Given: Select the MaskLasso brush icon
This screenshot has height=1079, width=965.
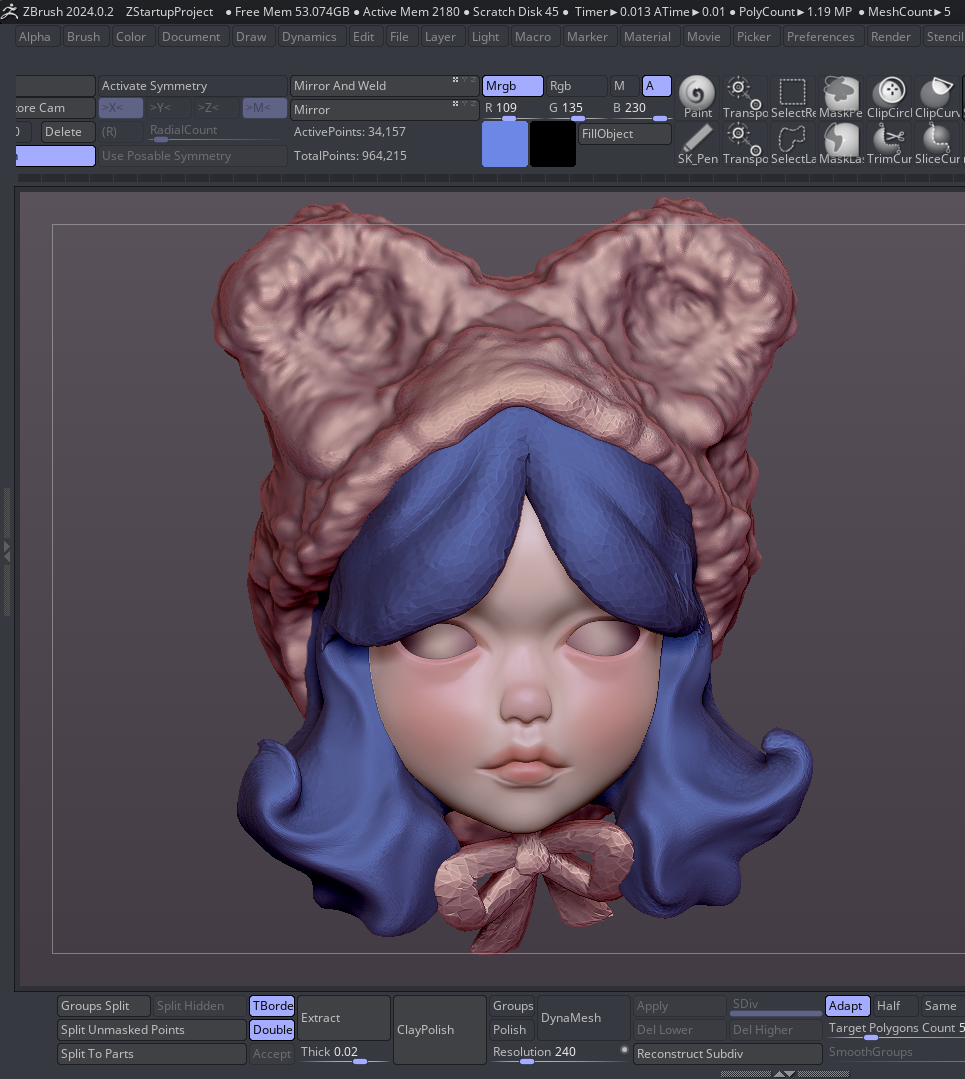Looking at the screenshot, I should 840,142.
